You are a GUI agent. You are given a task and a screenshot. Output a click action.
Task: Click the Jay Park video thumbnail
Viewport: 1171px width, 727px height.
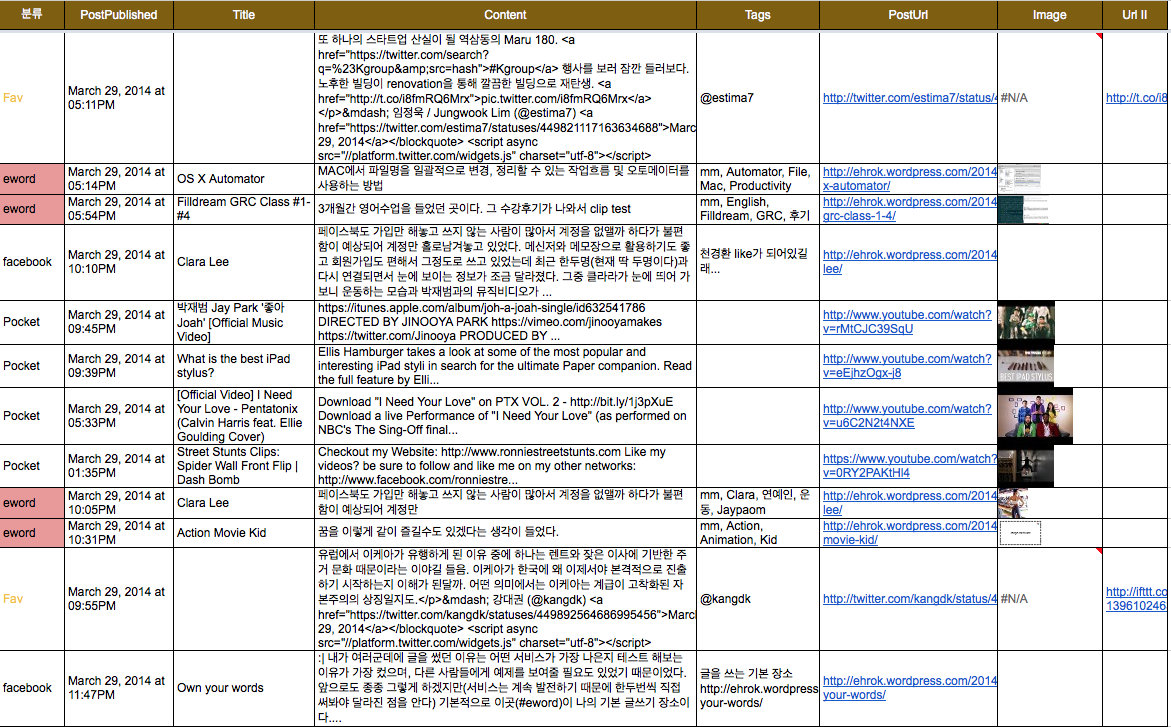click(1025, 322)
